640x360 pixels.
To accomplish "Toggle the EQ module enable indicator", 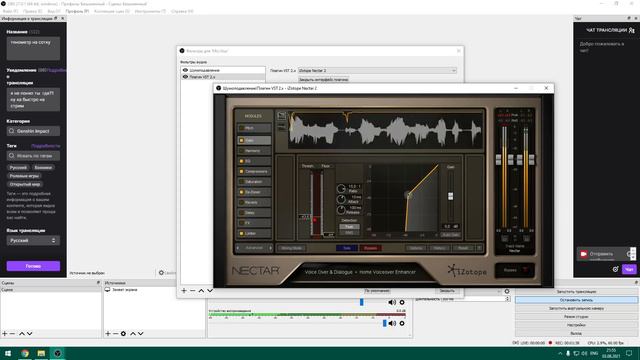I will click(x=242, y=161).
